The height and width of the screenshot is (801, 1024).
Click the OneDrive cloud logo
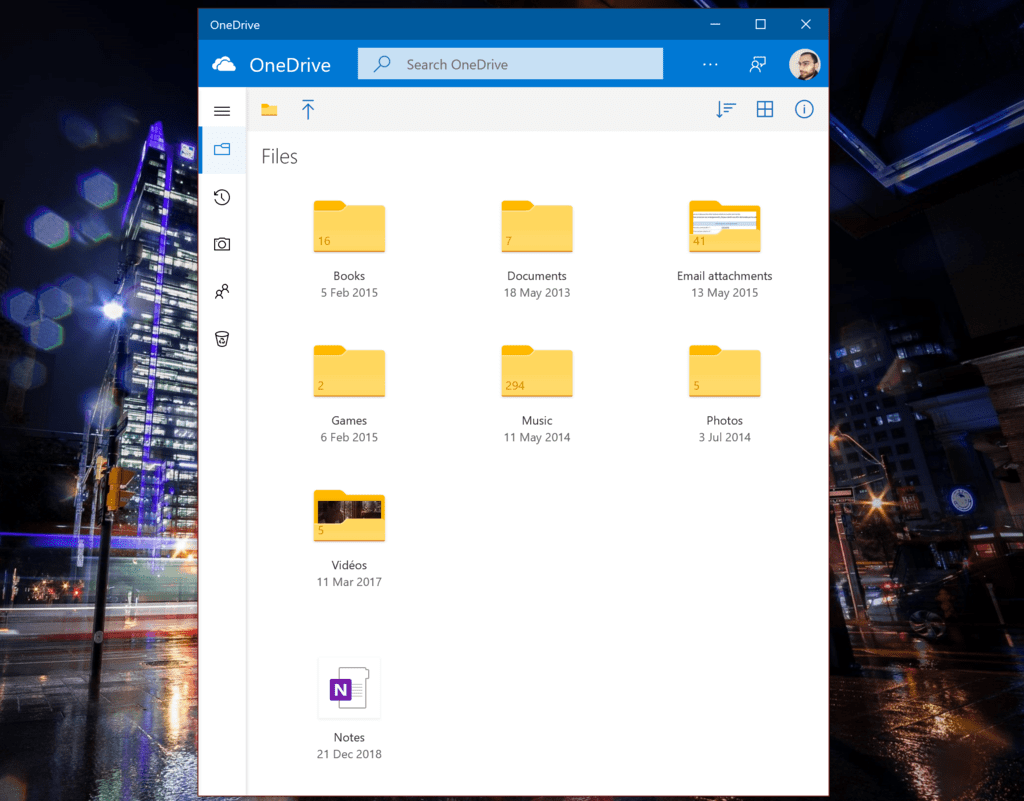[224, 64]
